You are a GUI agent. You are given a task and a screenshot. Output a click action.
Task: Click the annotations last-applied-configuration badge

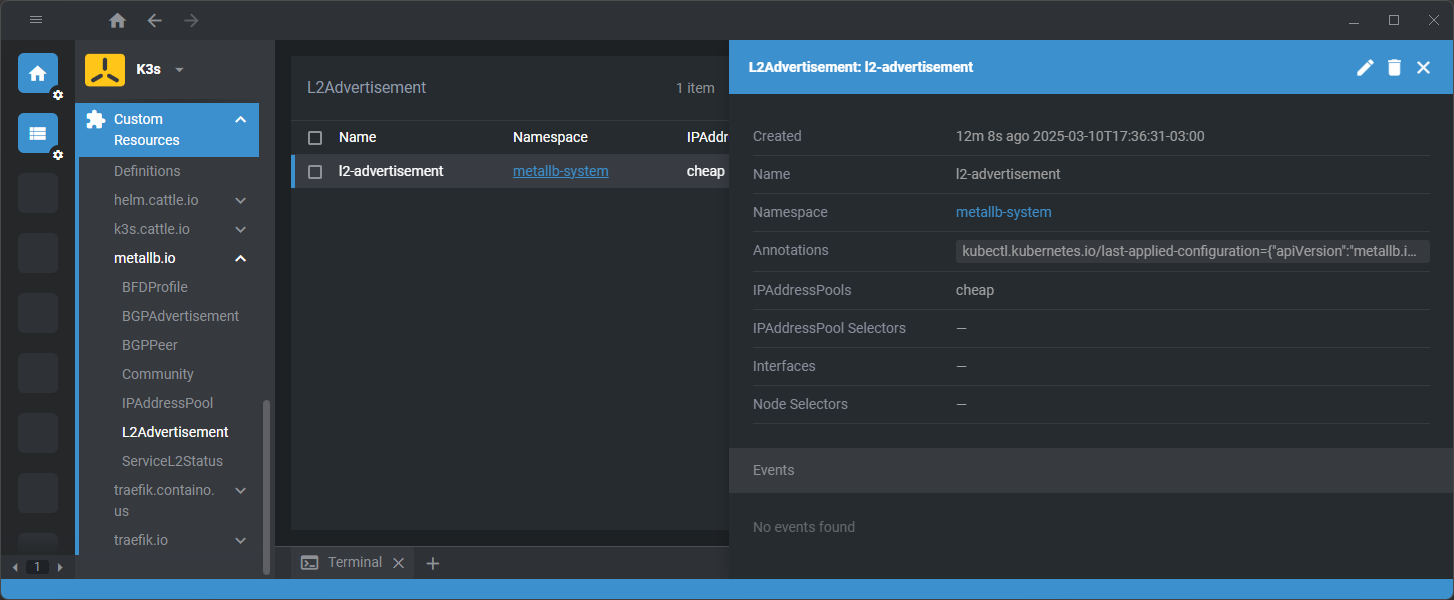pos(1192,251)
